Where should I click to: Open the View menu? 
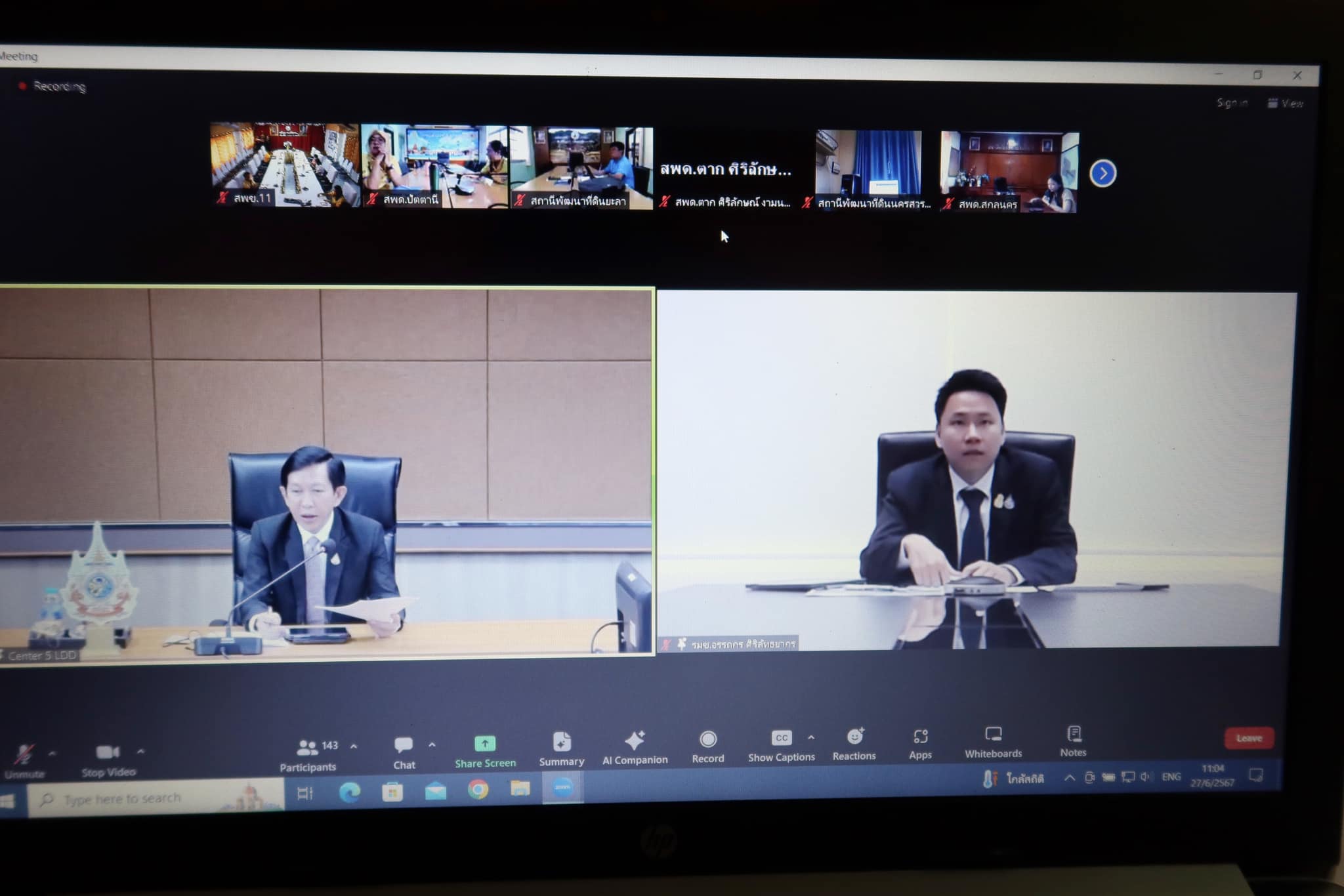[1285, 104]
